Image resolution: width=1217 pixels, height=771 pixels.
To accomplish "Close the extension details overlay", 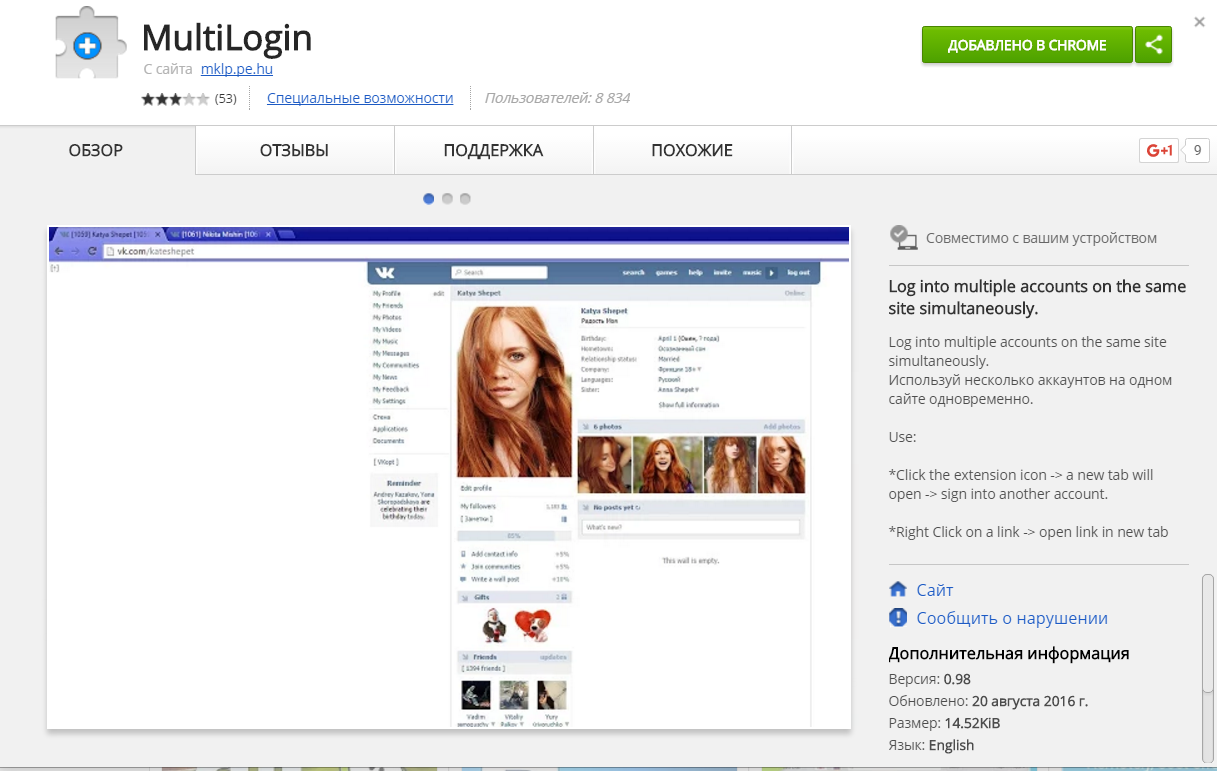I will coord(1199,21).
